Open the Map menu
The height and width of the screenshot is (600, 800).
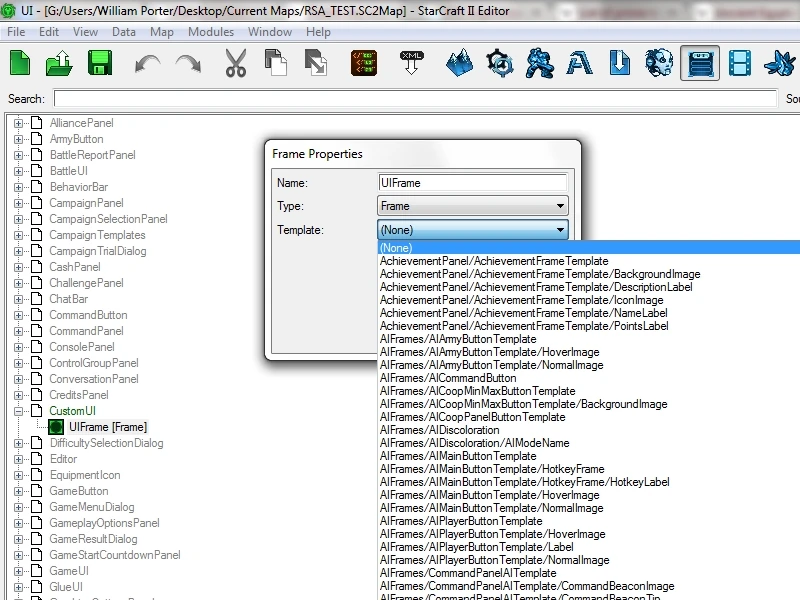click(162, 32)
